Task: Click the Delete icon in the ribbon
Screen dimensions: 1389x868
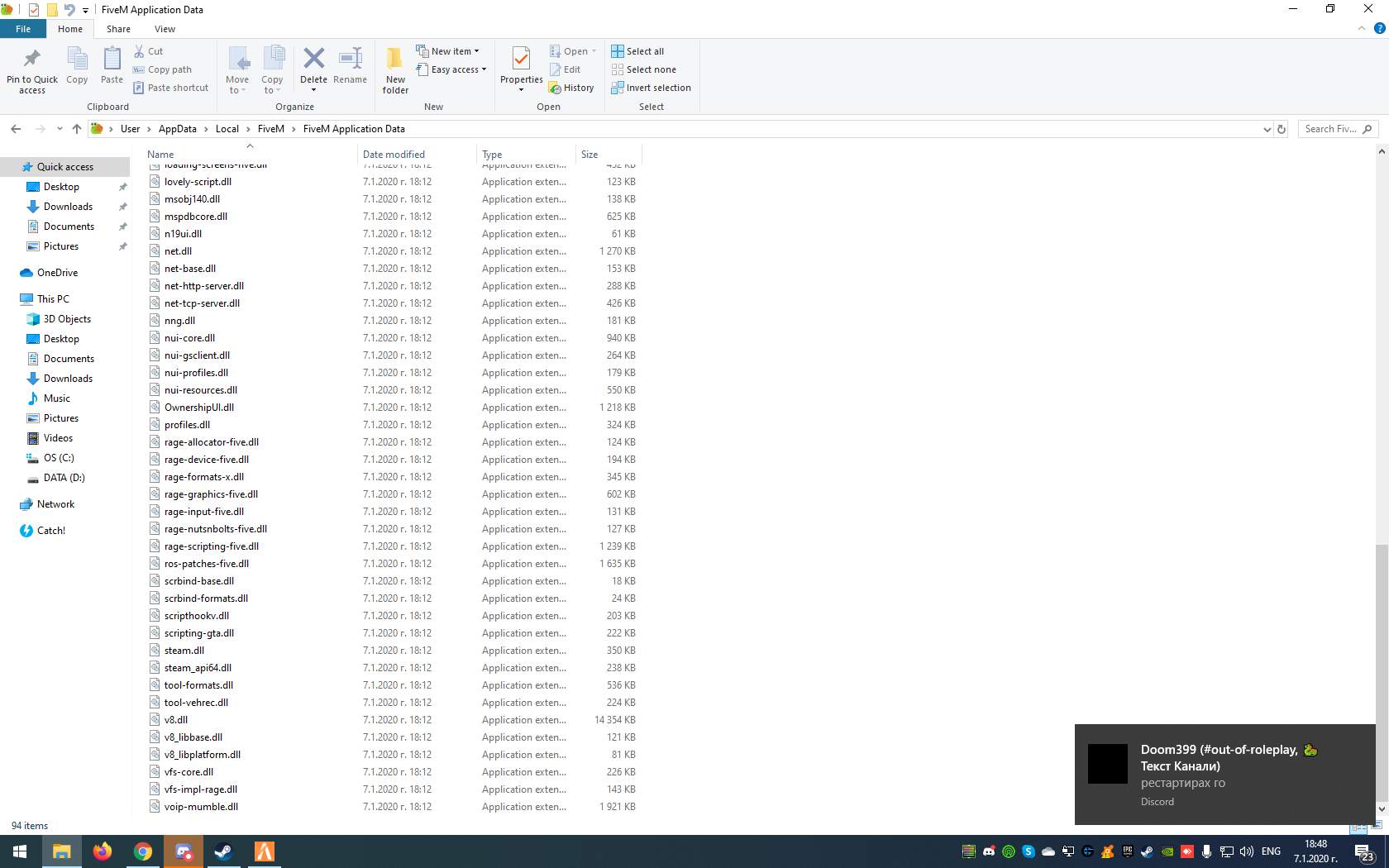Action: [313, 60]
